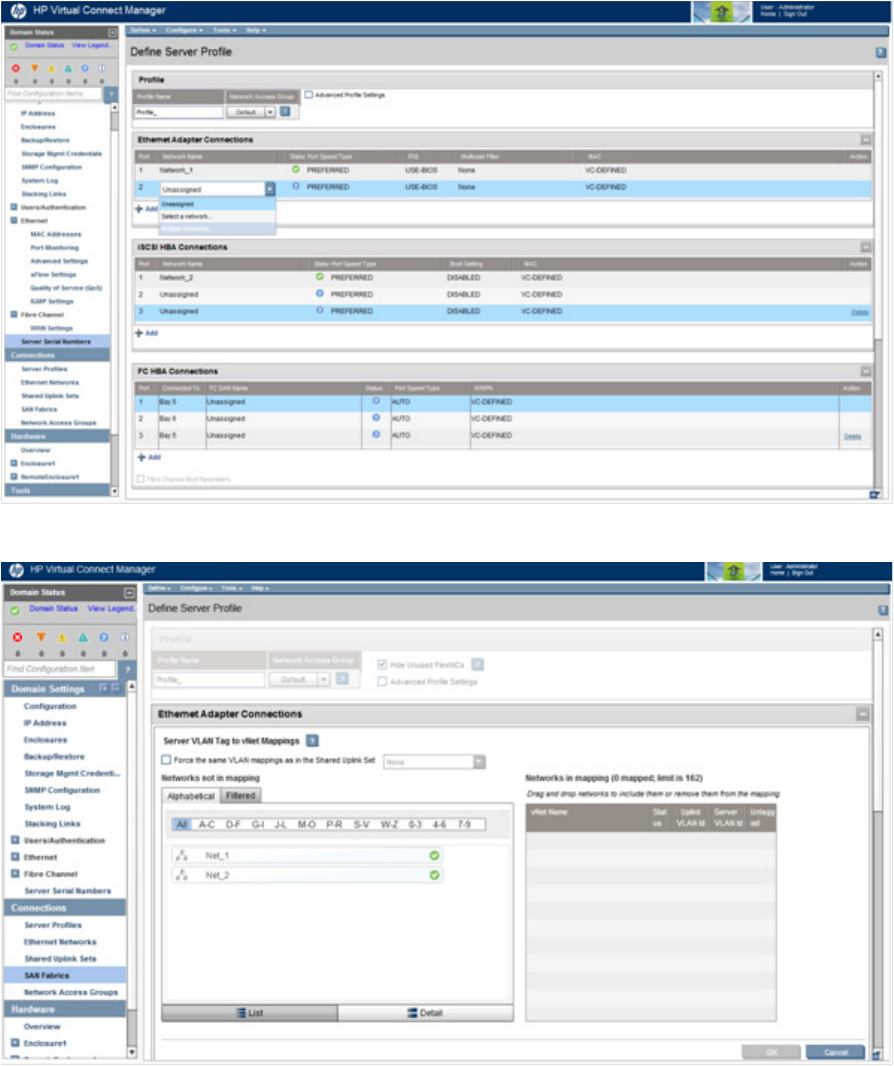The width and height of the screenshot is (894, 1066).
Task: Click page help icon at right of top Define Server Profile
Action: pyautogui.click(x=880, y=52)
